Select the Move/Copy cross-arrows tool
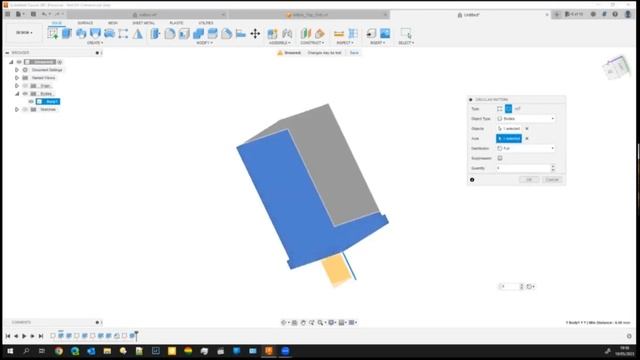The width and height of the screenshot is (640, 360). coord(255,33)
